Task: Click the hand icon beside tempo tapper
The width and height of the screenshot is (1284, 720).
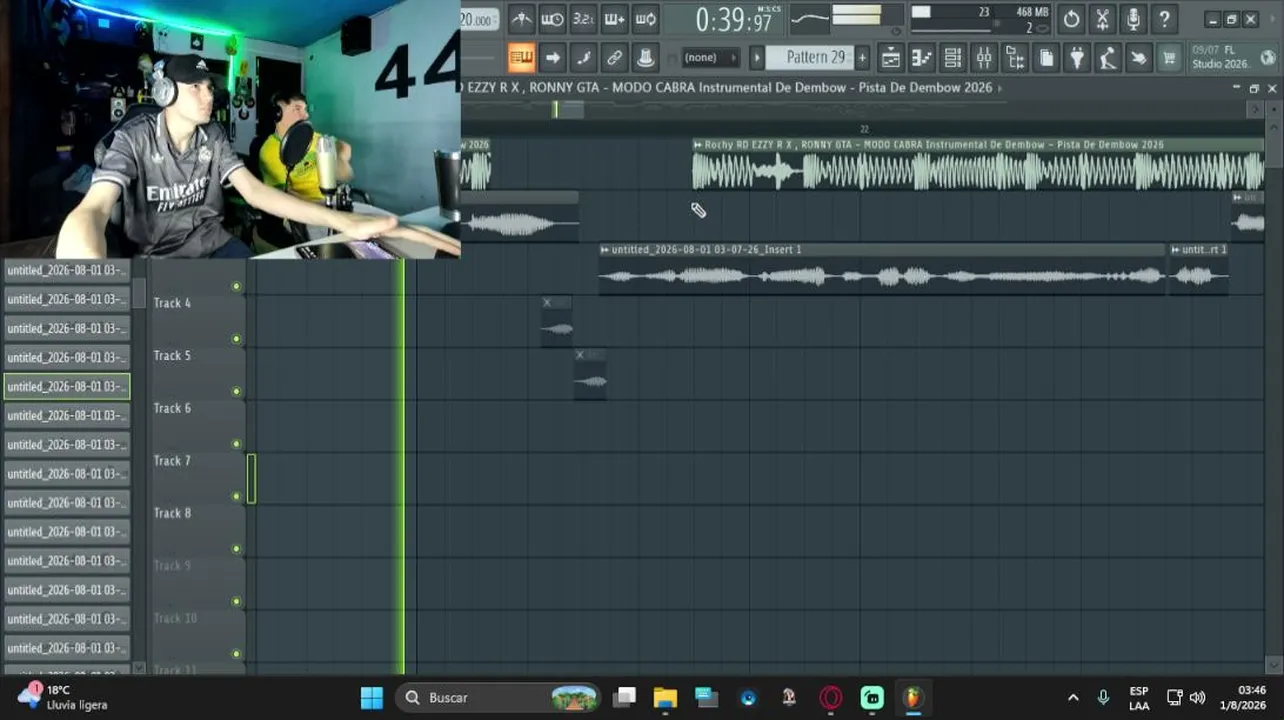Action: pyautogui.click(x=1139, y=58)
